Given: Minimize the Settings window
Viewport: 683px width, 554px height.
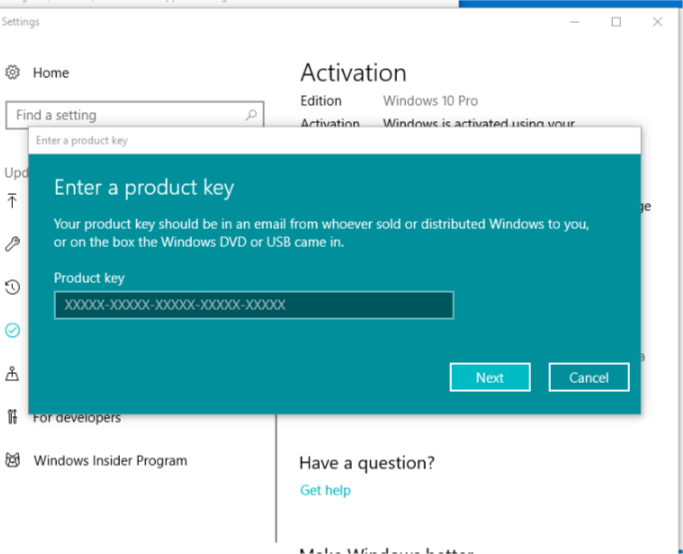Looking at the screenshot, I should [575, 22].
